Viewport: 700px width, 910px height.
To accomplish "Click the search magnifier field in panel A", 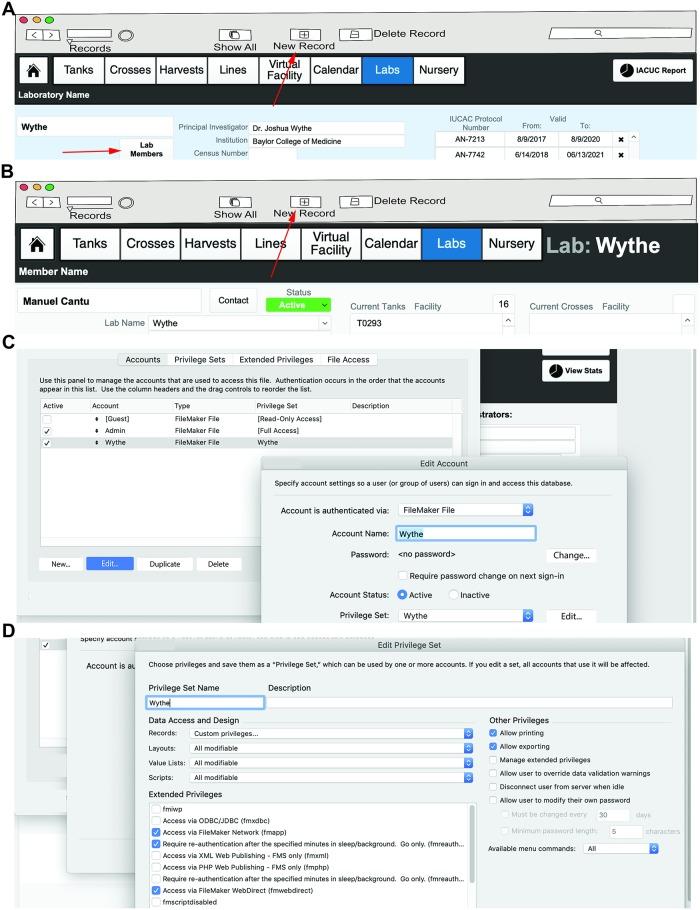I will click(x=620, y=33).
